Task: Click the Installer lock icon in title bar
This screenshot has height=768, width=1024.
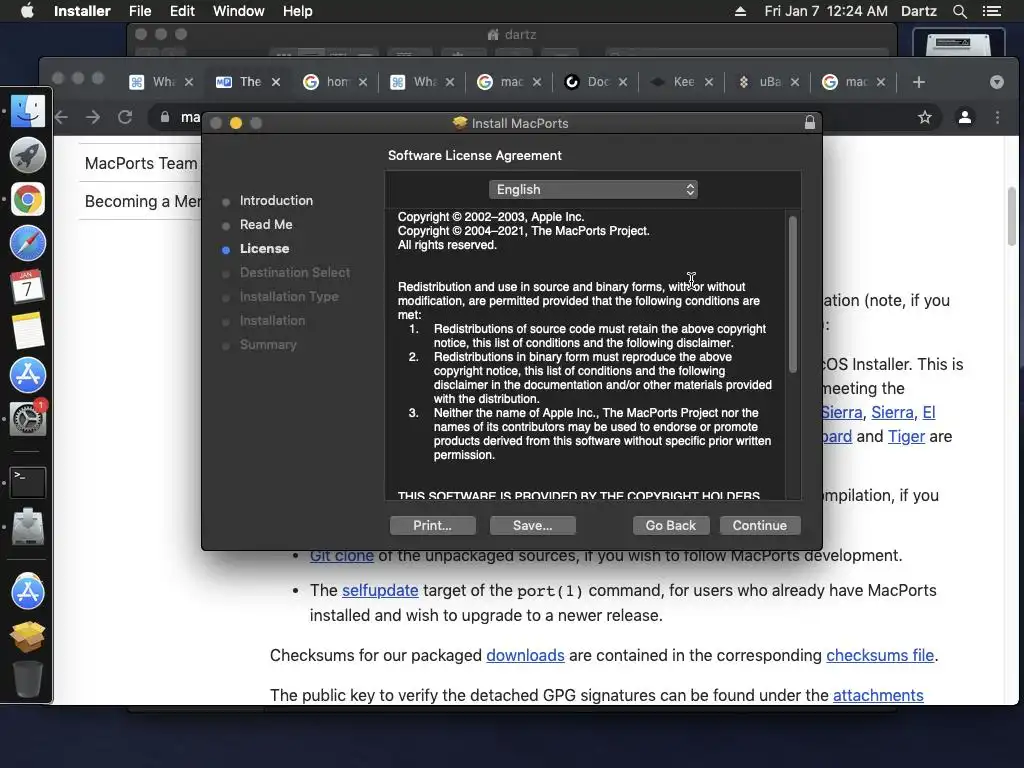Action: point(810,123)
